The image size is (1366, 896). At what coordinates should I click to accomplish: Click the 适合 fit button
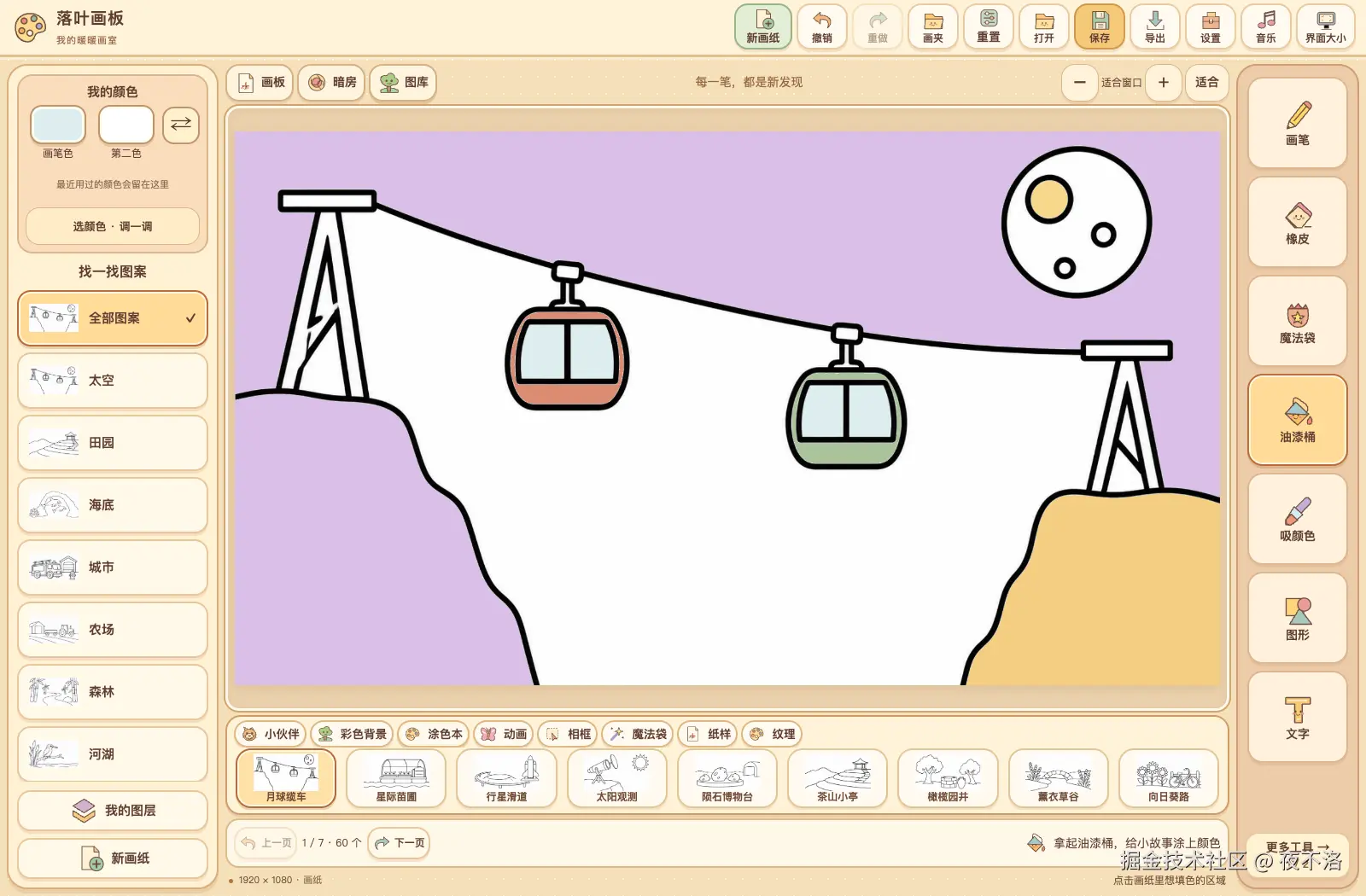(x=1207, y=82)
